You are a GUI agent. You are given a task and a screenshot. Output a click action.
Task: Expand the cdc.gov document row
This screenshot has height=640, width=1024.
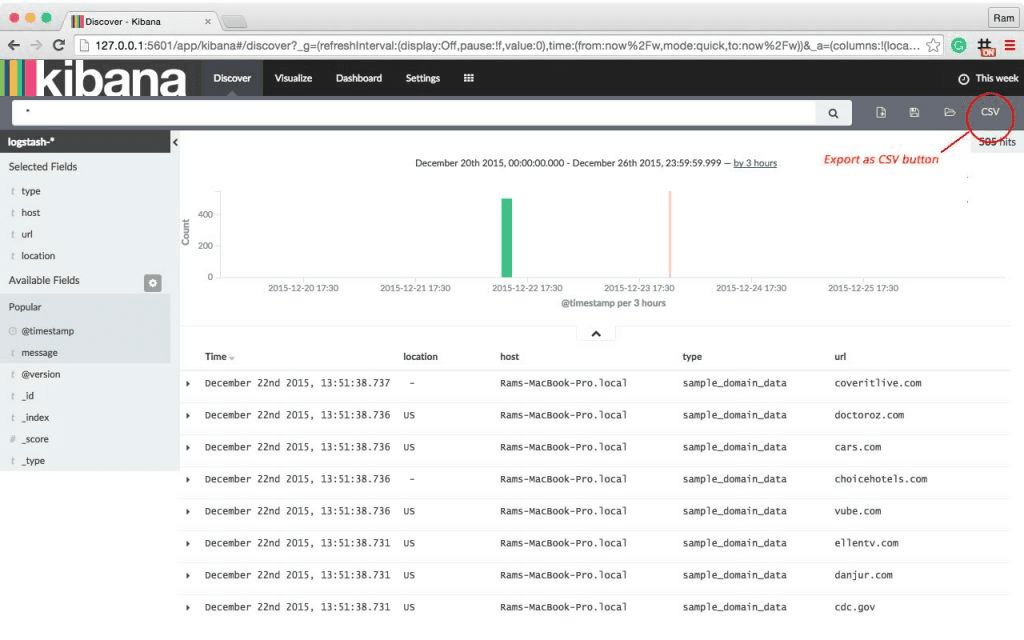(185, 607)
